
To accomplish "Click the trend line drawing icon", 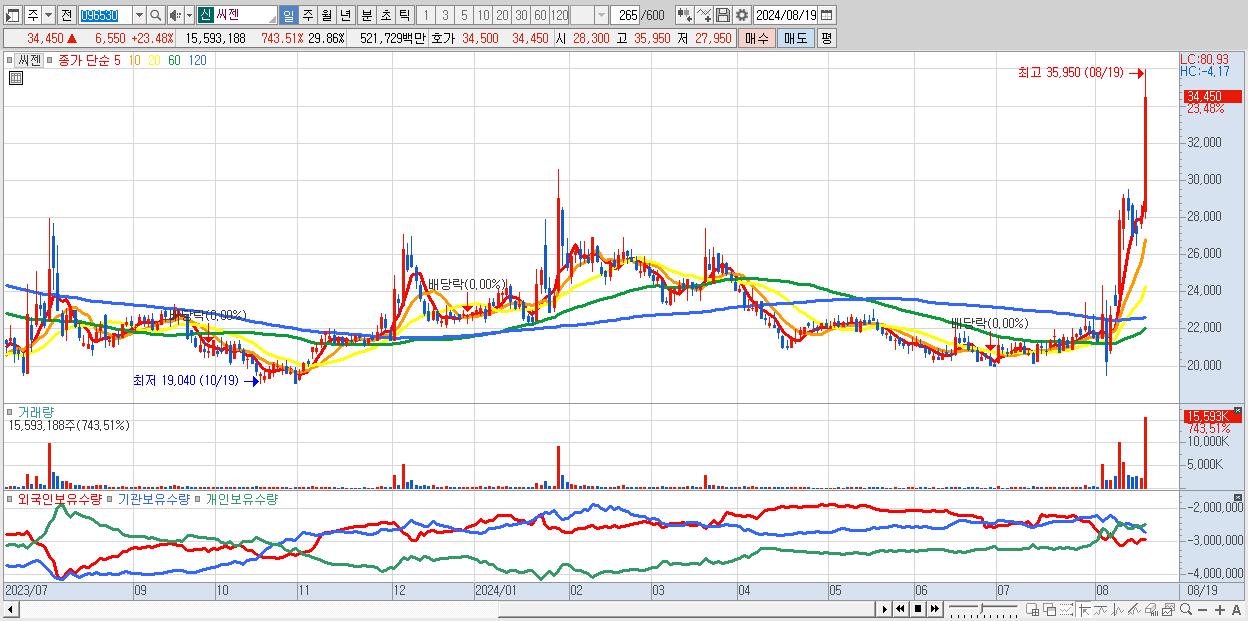I will (x=1101, y=609).
